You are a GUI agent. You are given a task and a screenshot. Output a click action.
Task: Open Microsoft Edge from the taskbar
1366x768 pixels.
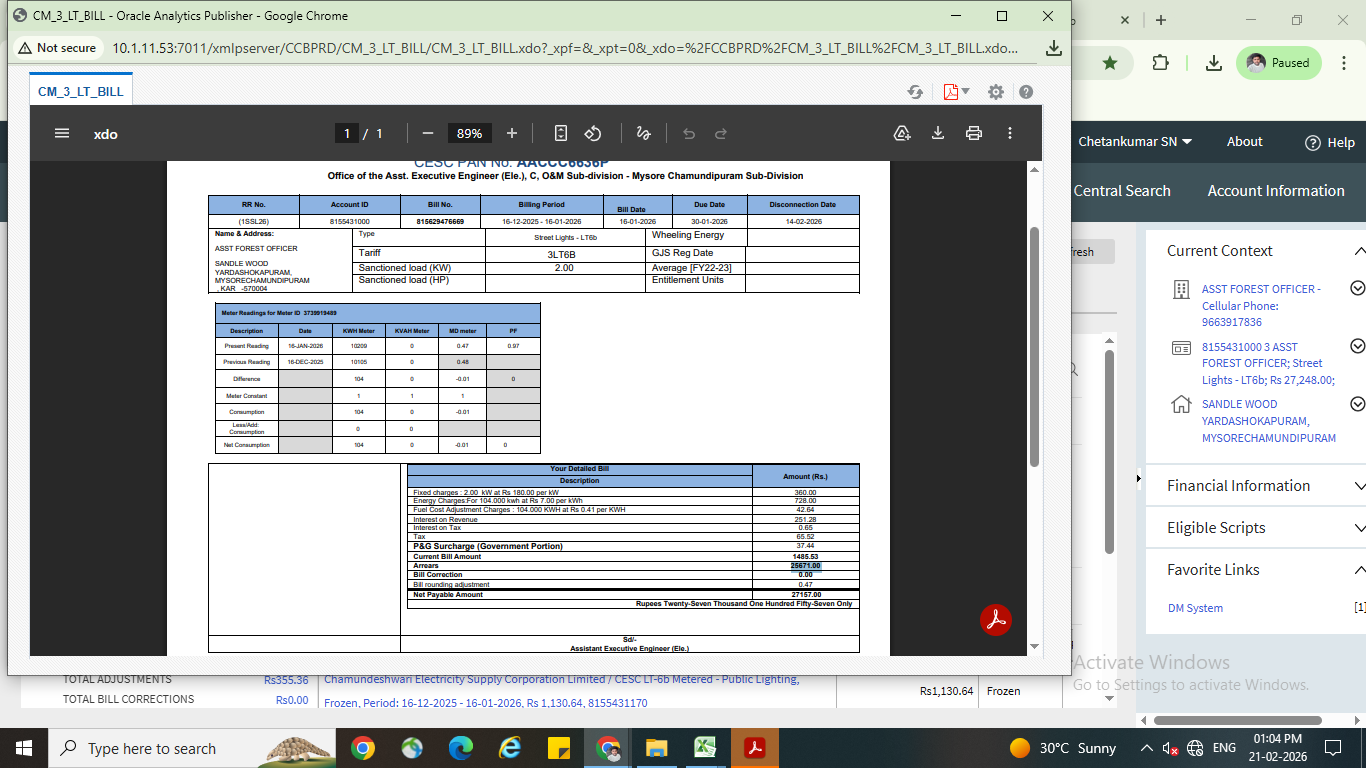pos(461,748)
